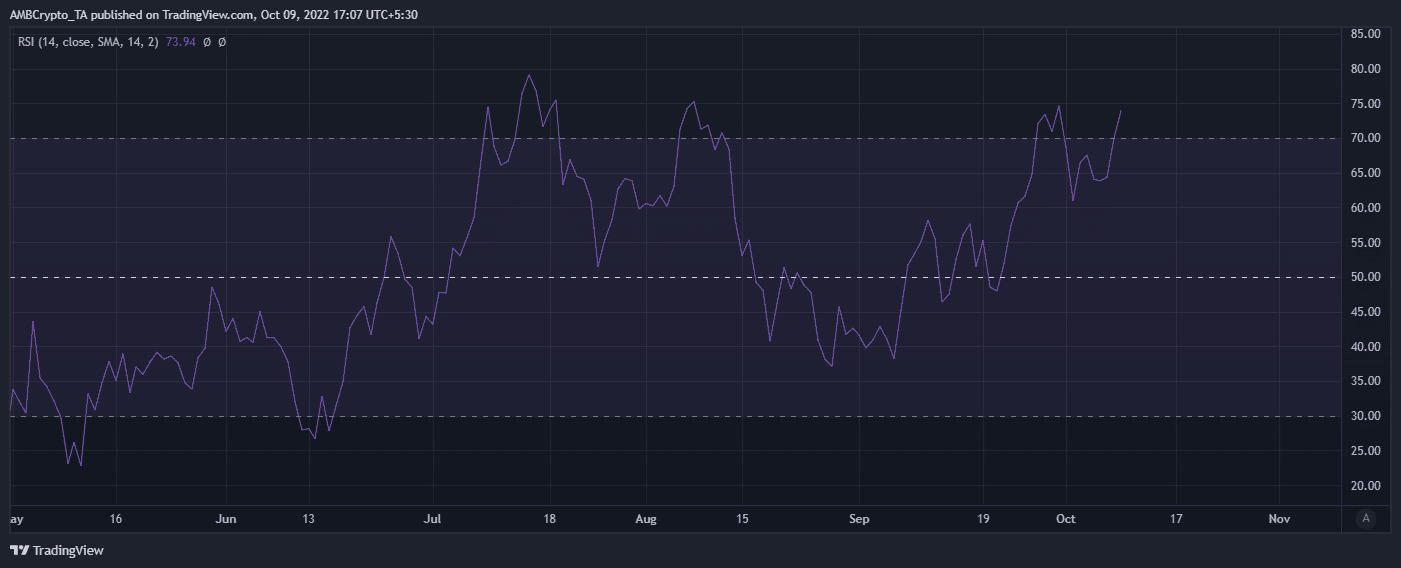
Task: Select the 50.00 price axis label
Action: pos(1366,277)
